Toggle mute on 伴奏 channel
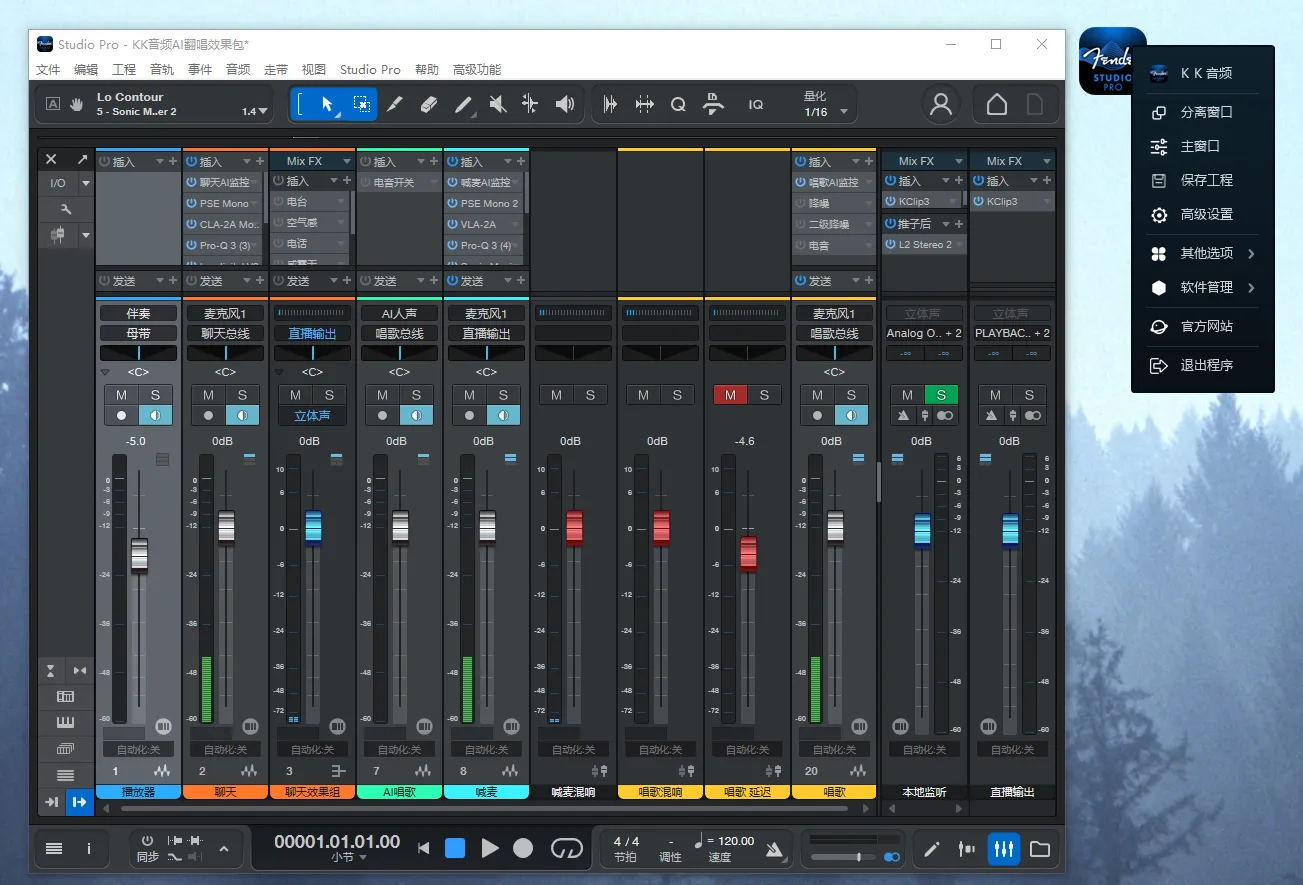 tap(121, 395)
